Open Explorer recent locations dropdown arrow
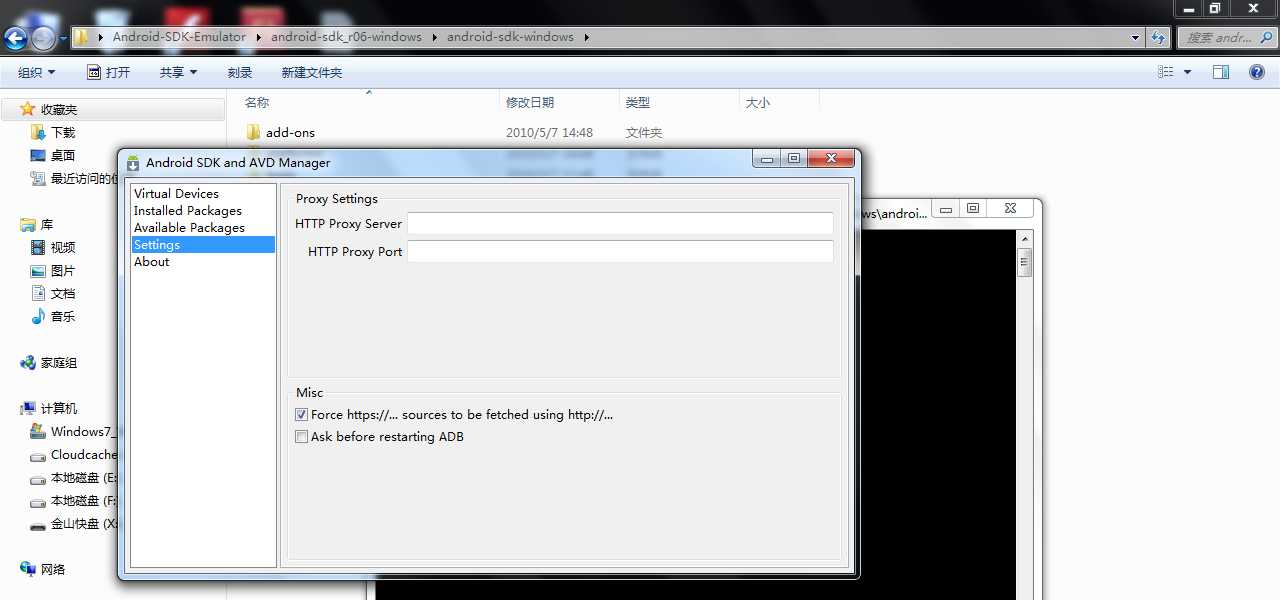The height and width of the screenshot is (600, 1280). tap(63, 39)
